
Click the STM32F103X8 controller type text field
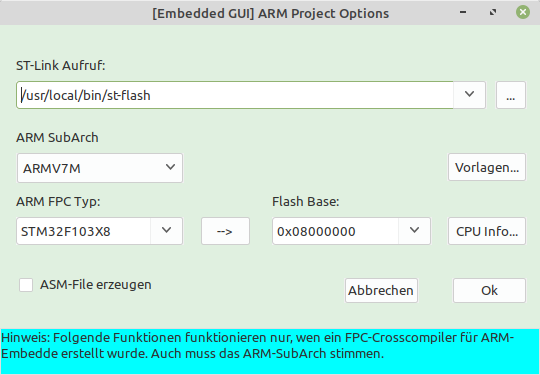(x=83, y=231)
